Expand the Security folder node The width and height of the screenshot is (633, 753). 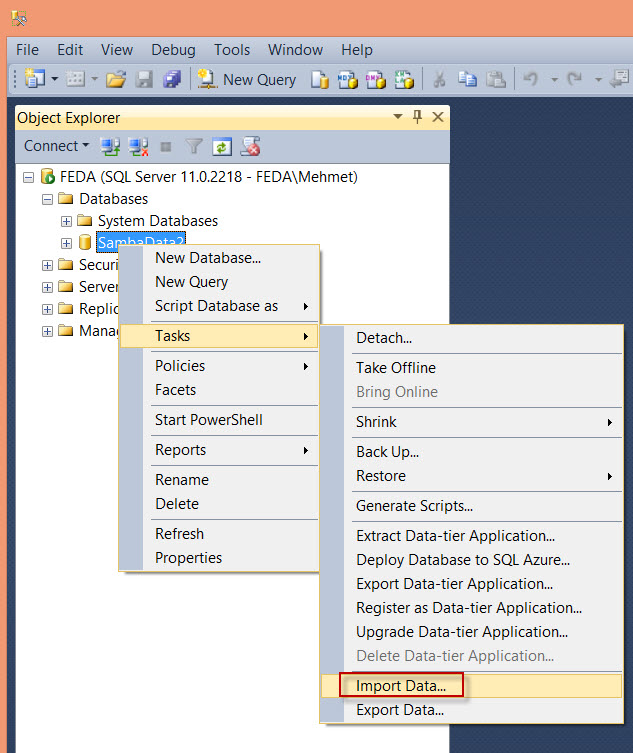coord(47,266)
